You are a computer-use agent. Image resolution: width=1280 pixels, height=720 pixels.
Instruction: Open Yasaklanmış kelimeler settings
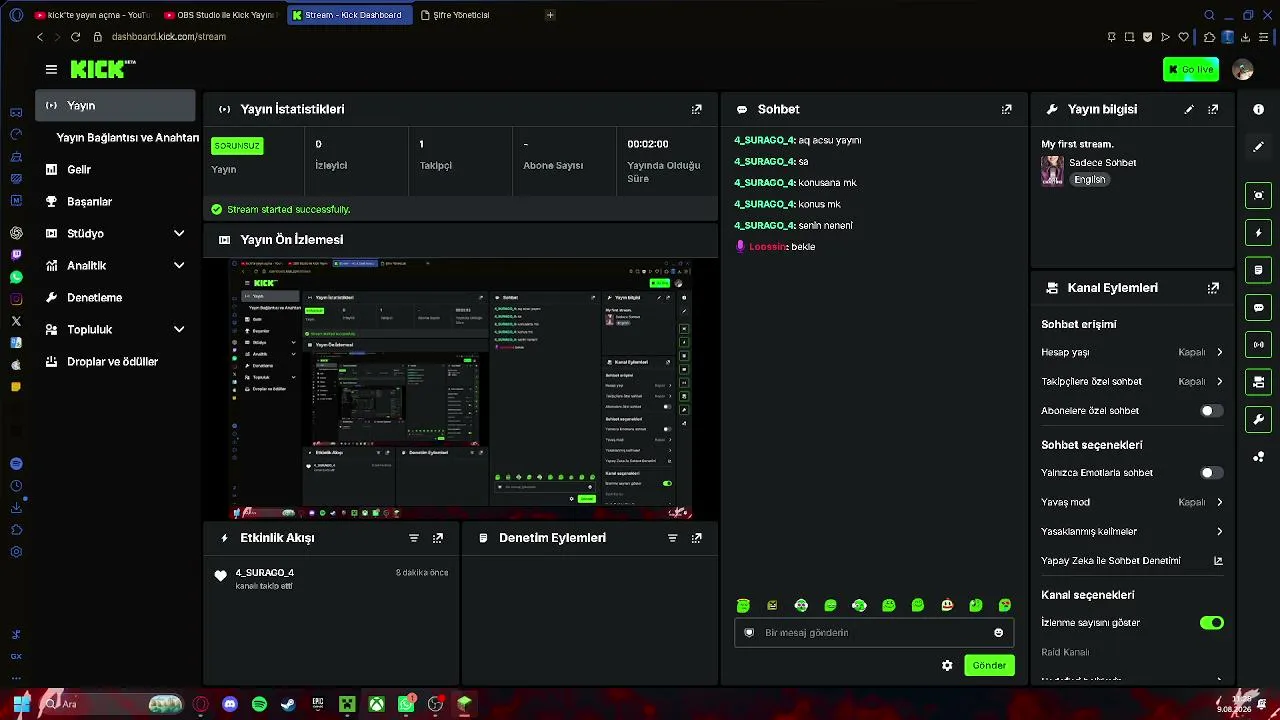1132,532
